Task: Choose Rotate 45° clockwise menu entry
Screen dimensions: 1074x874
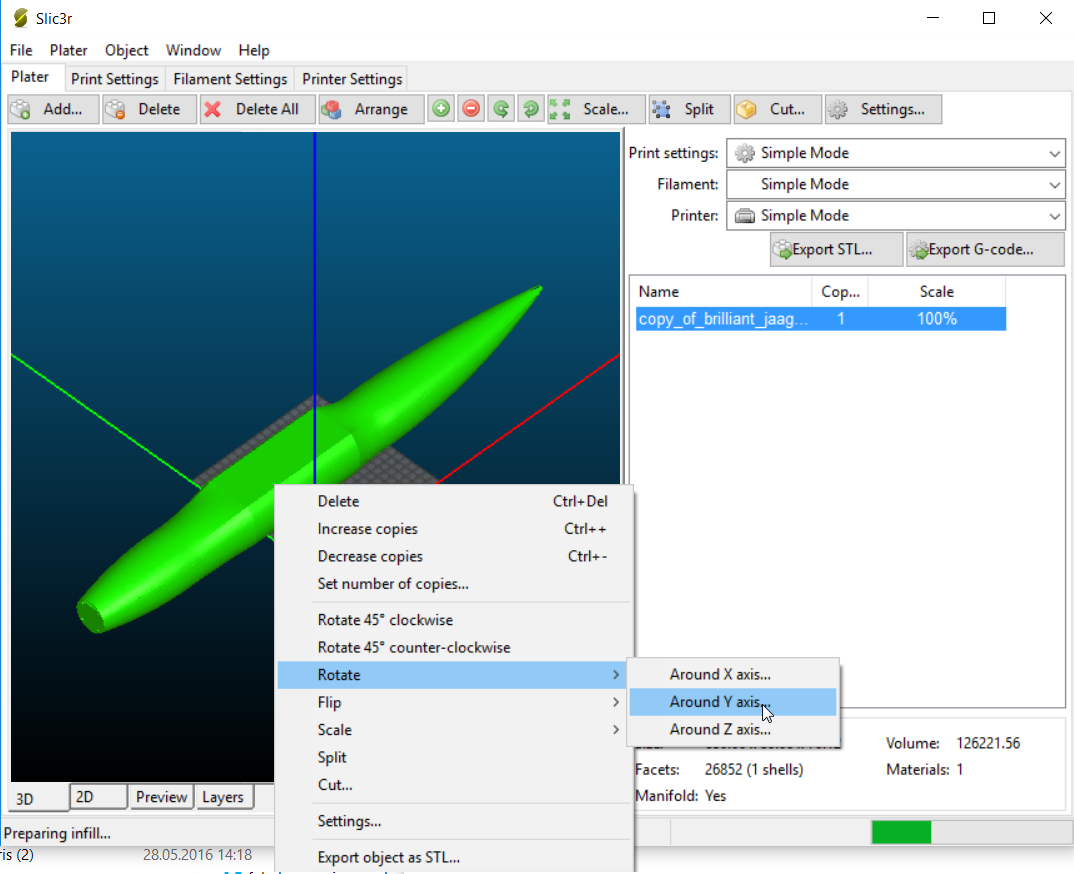Action: pyautogui.click(x=455, y=620)
